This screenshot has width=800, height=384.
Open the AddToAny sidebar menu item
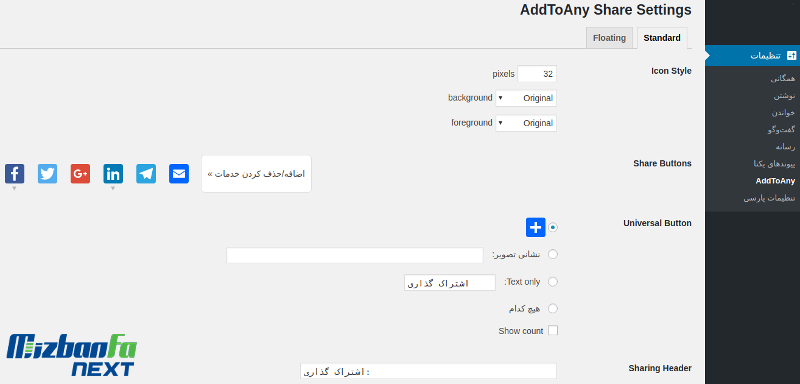pos(775,181)
